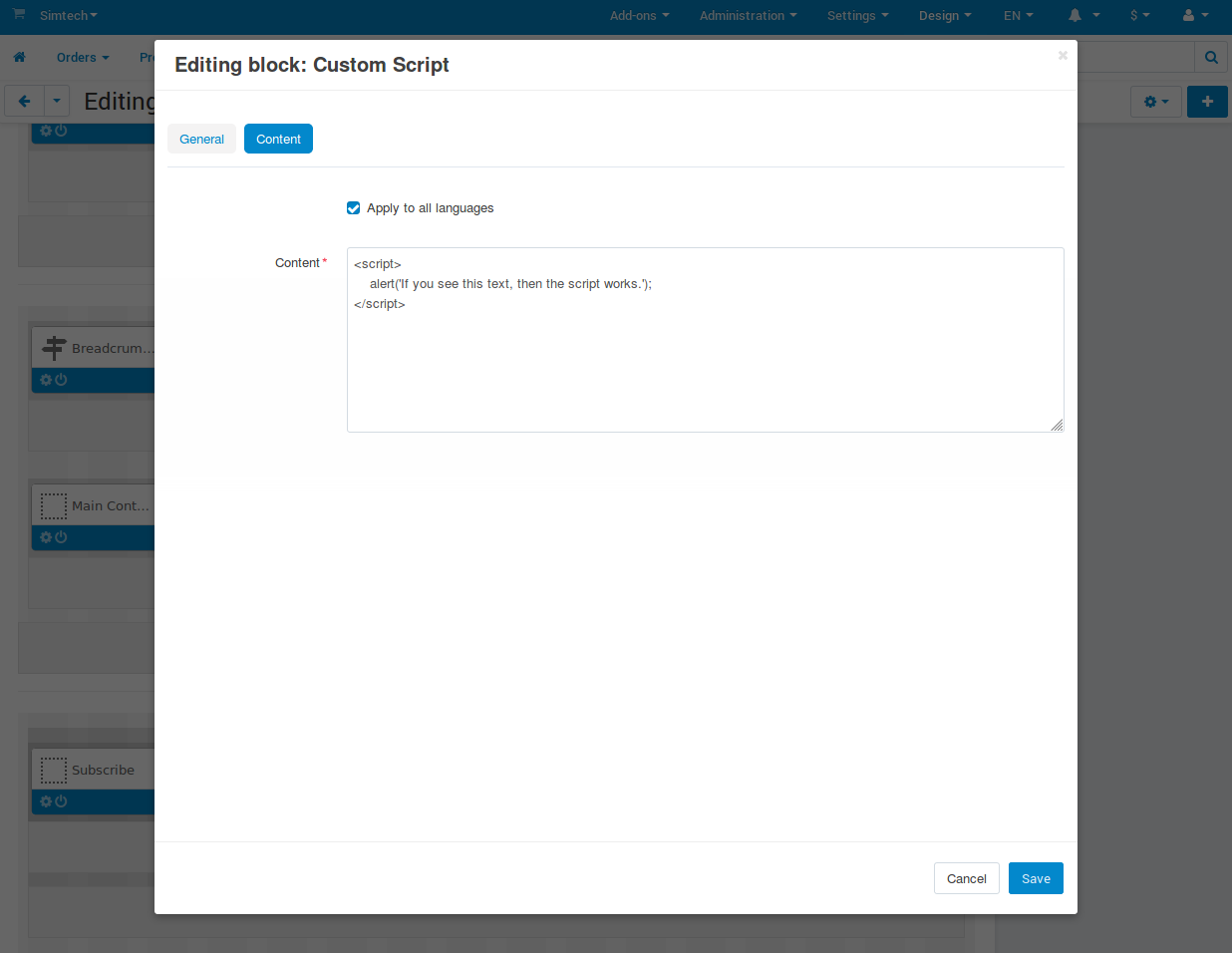This screenshot has width=1232, height=953.
Task: Close the Editing block dialog
Action: [x=1063, y=56]
